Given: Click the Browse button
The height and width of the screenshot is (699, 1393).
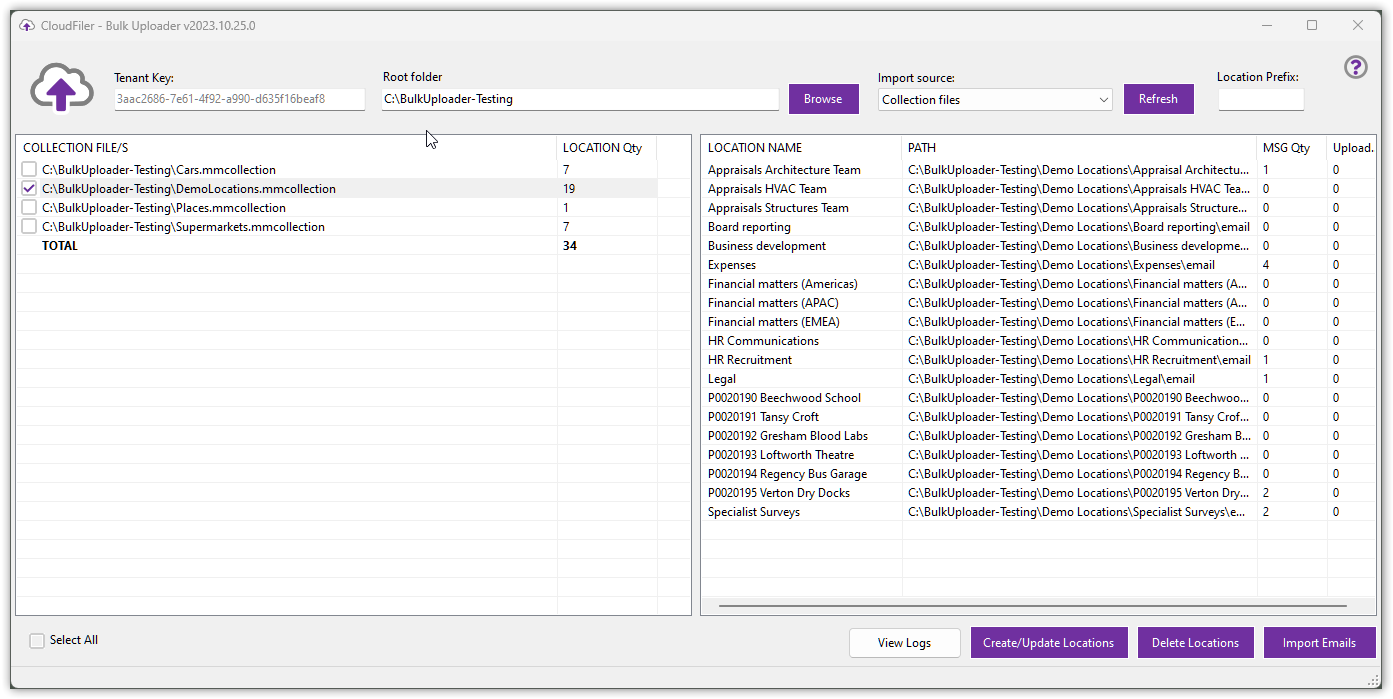Looking at the screenshot, I should click(x=823, y=99).
